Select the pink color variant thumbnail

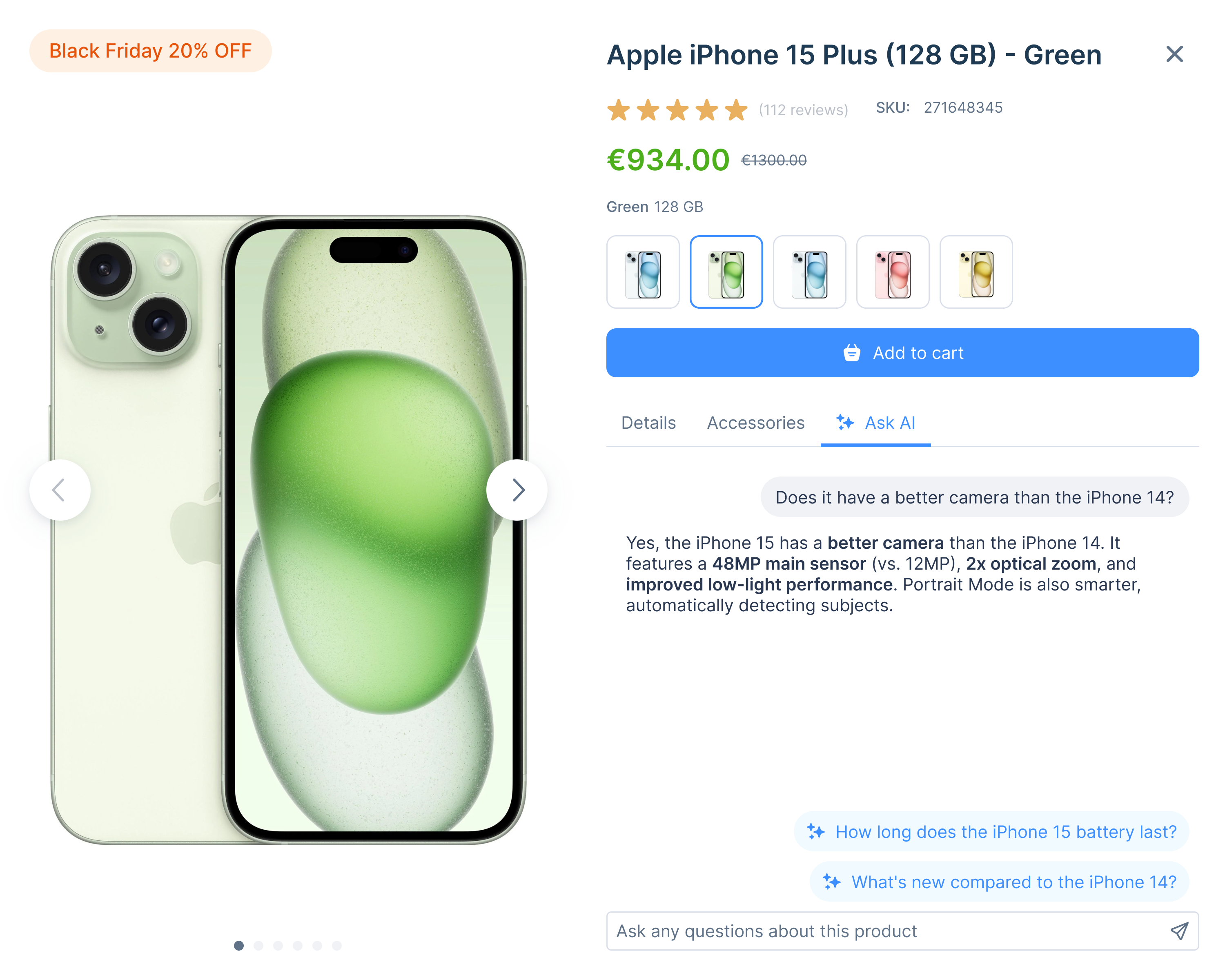coord(893,272)
